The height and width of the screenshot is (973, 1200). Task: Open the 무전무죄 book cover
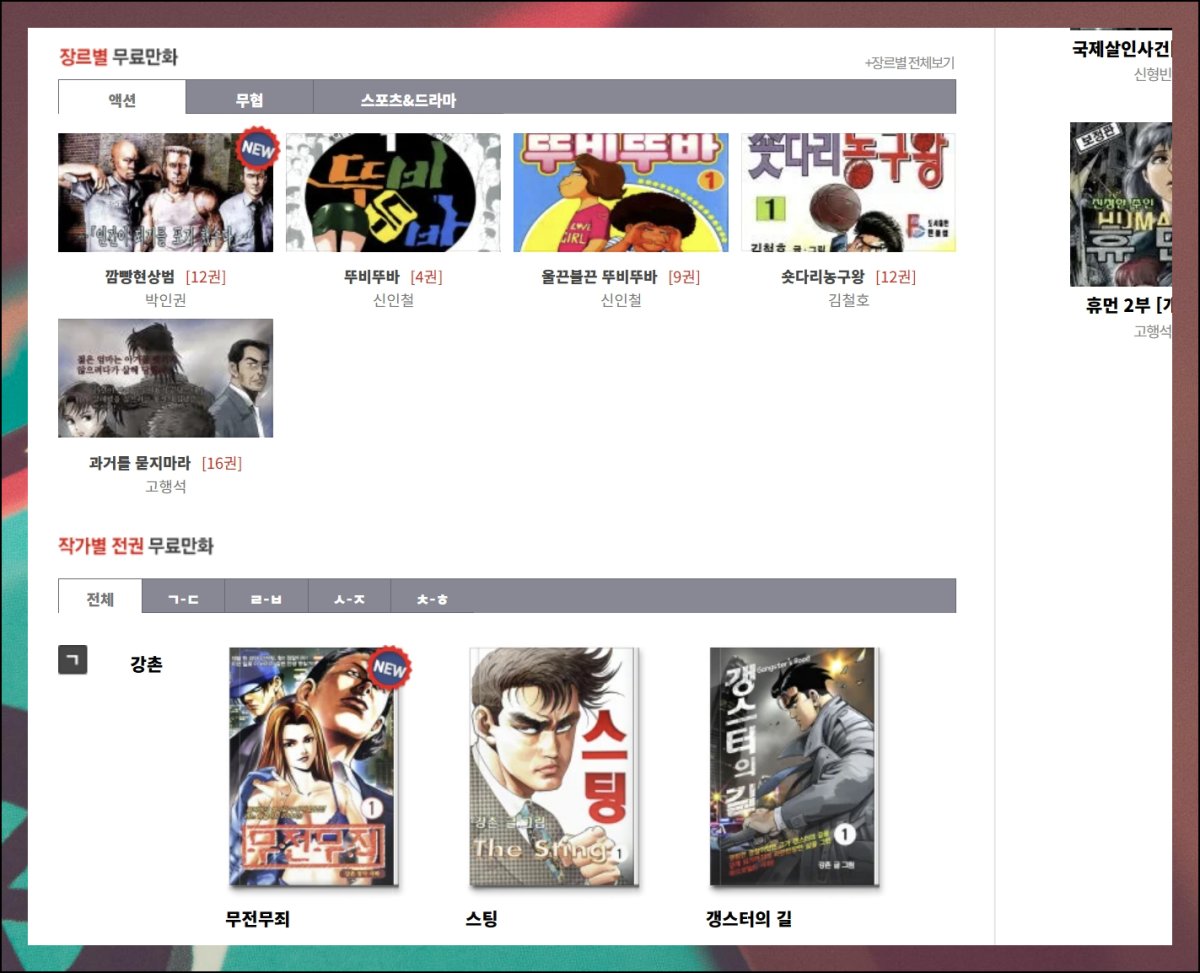pyautogui.click(x=313, y=767)
